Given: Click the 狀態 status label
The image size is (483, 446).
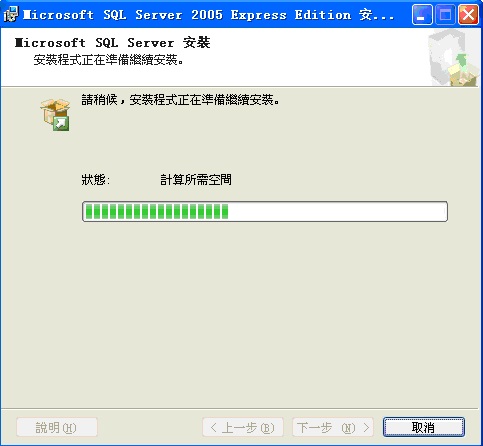Looking at the screenshot, I should [95, 180].
